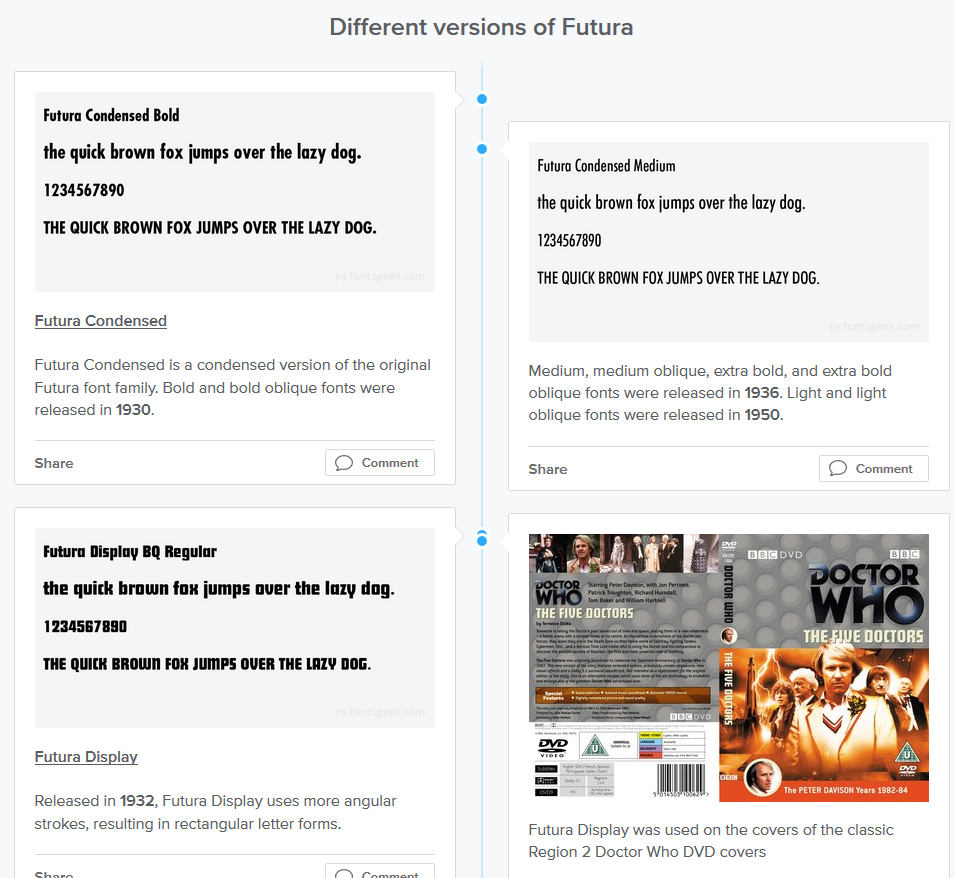Viewport: 955px width, 878px height.
Task: Enlarge the Doctor Who Five Doctors DVD cover
Action: pyautogui.click(x=728, y=668)
